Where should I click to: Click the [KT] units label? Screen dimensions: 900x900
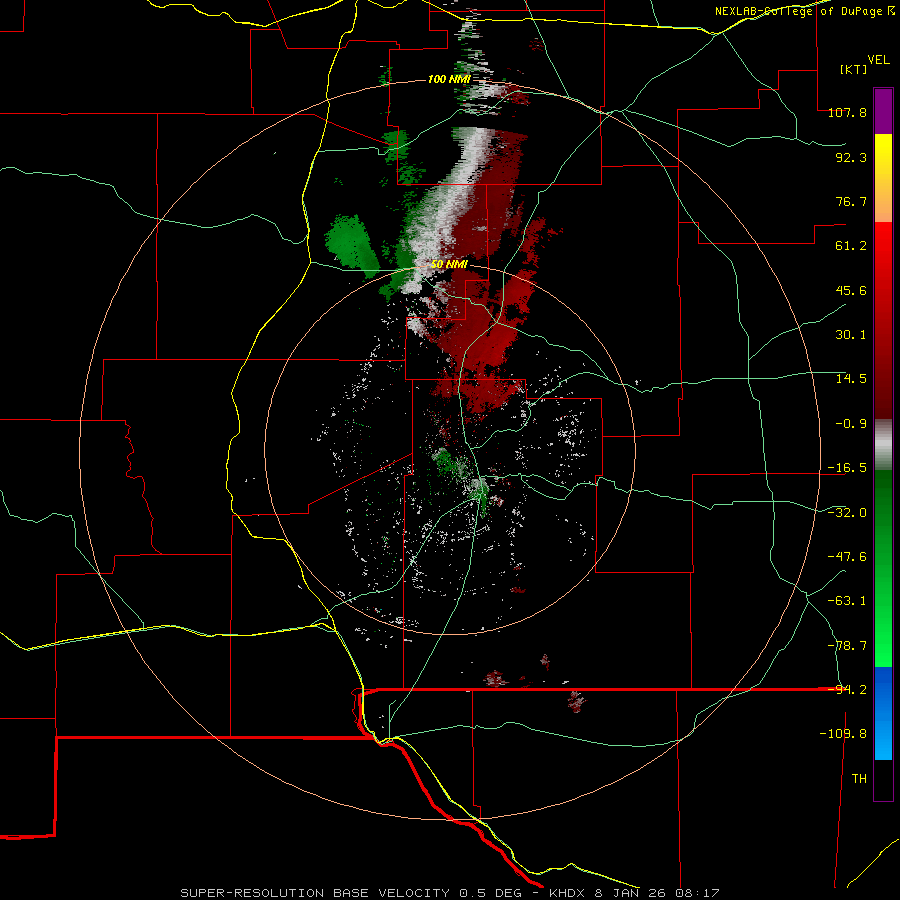coord(853,69)
